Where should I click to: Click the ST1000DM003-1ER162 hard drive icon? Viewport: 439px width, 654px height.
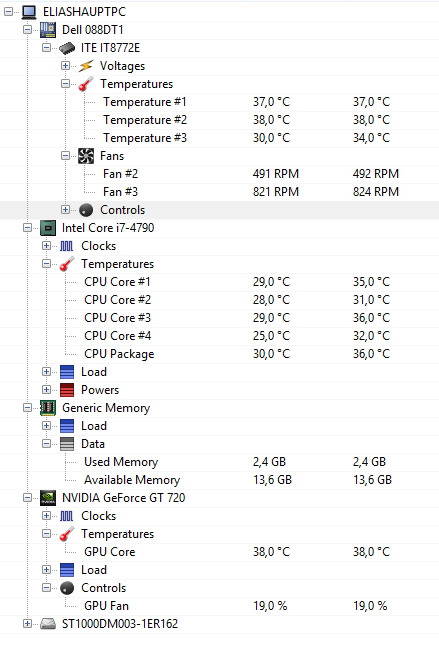(x=48, y=624)
